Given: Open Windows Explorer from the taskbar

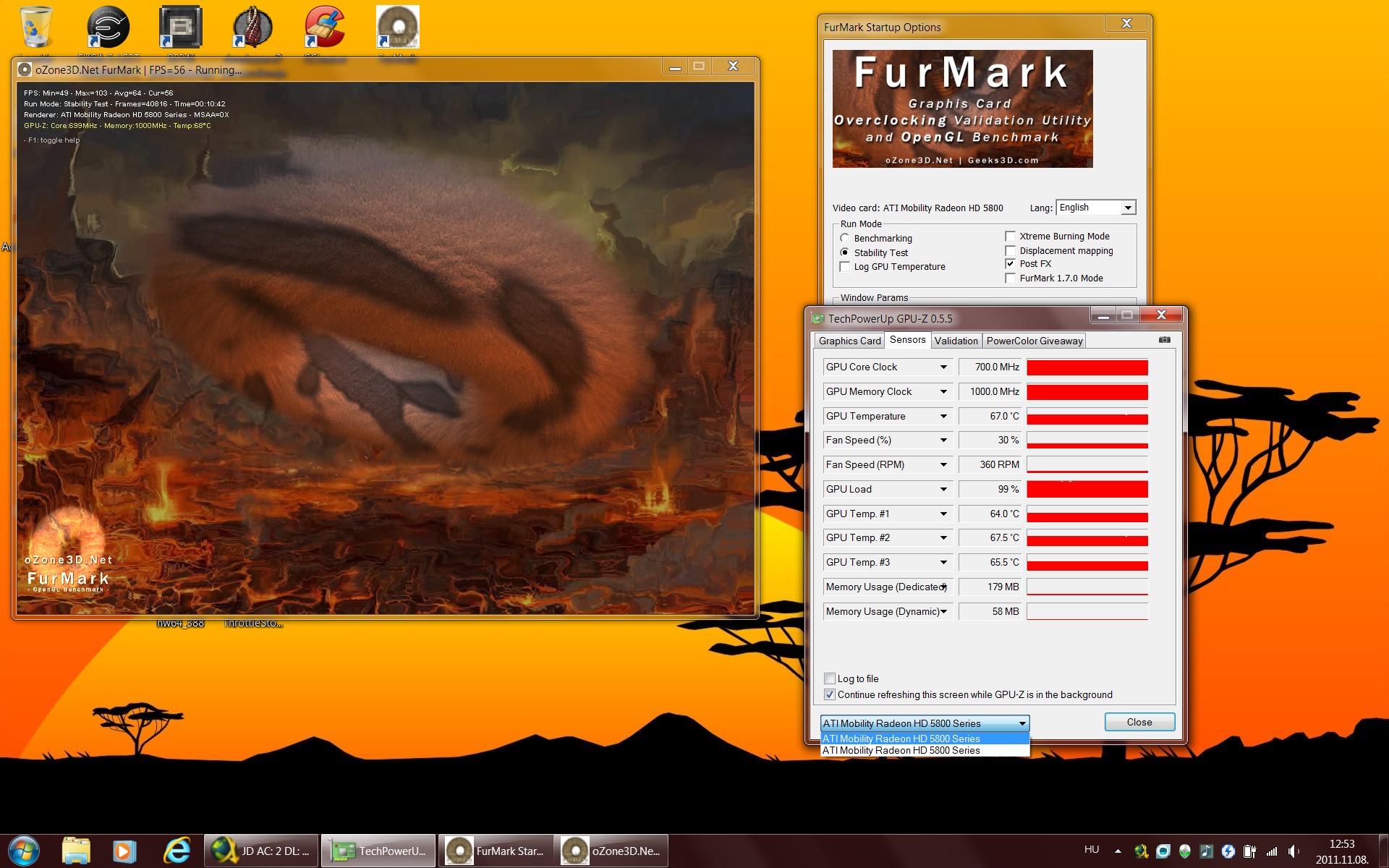Looking at the screenshot, I should click(76, 851).
